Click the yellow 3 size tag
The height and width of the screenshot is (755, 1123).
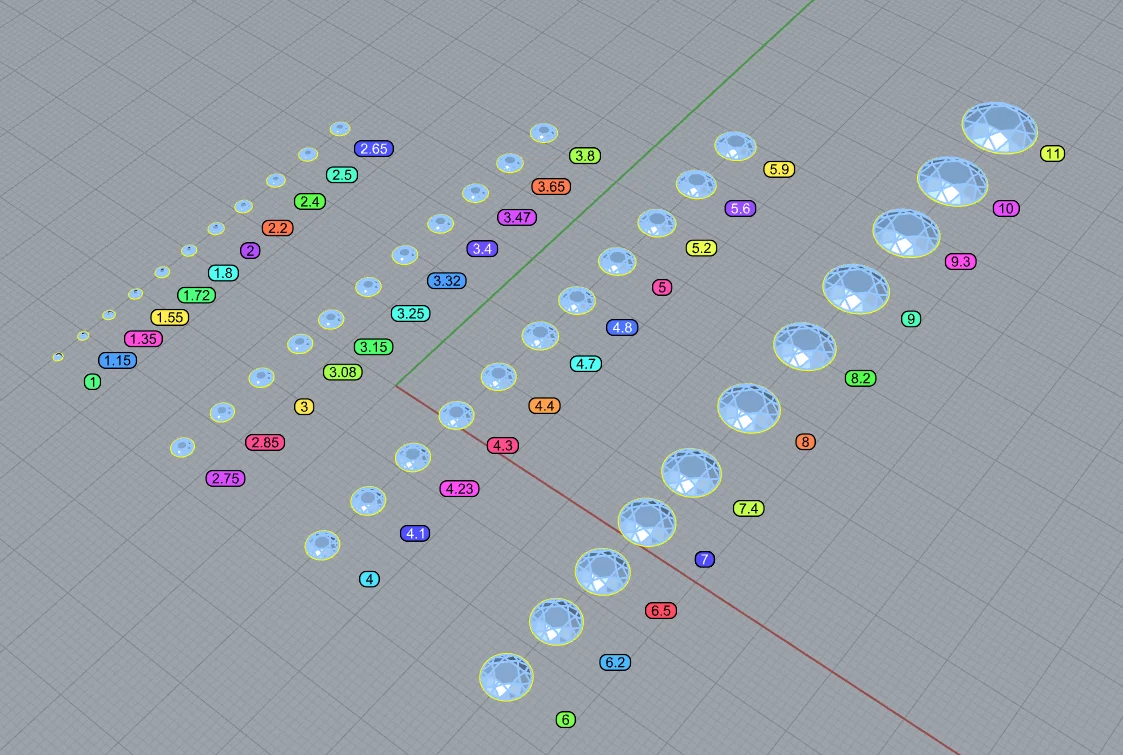304,406
